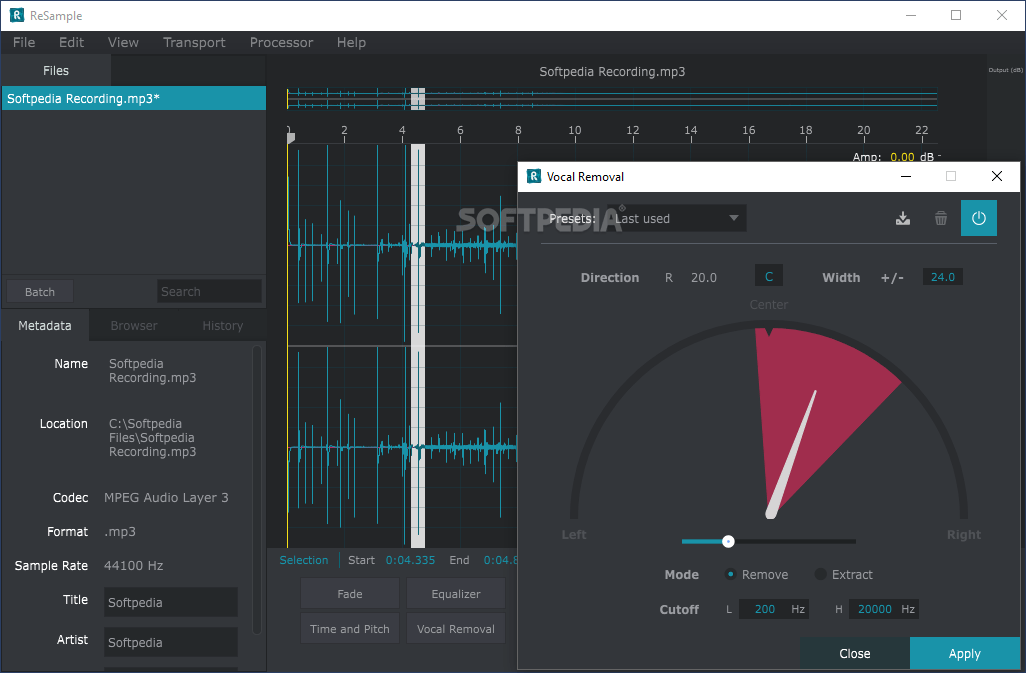1026x673 pixels.
Task: Switch to the Browser tab
Action: (133, 325)
